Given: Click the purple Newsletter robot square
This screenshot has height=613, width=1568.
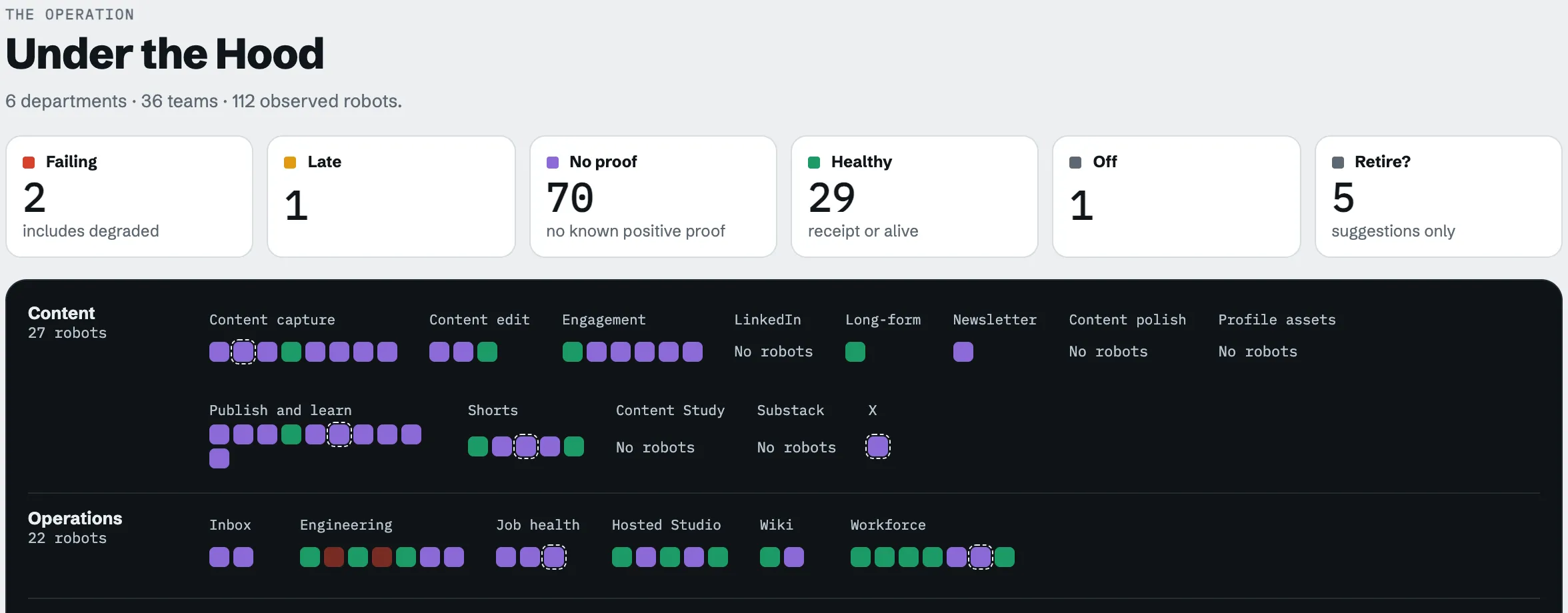Looking at the screenshot, I should pos(963,352).
